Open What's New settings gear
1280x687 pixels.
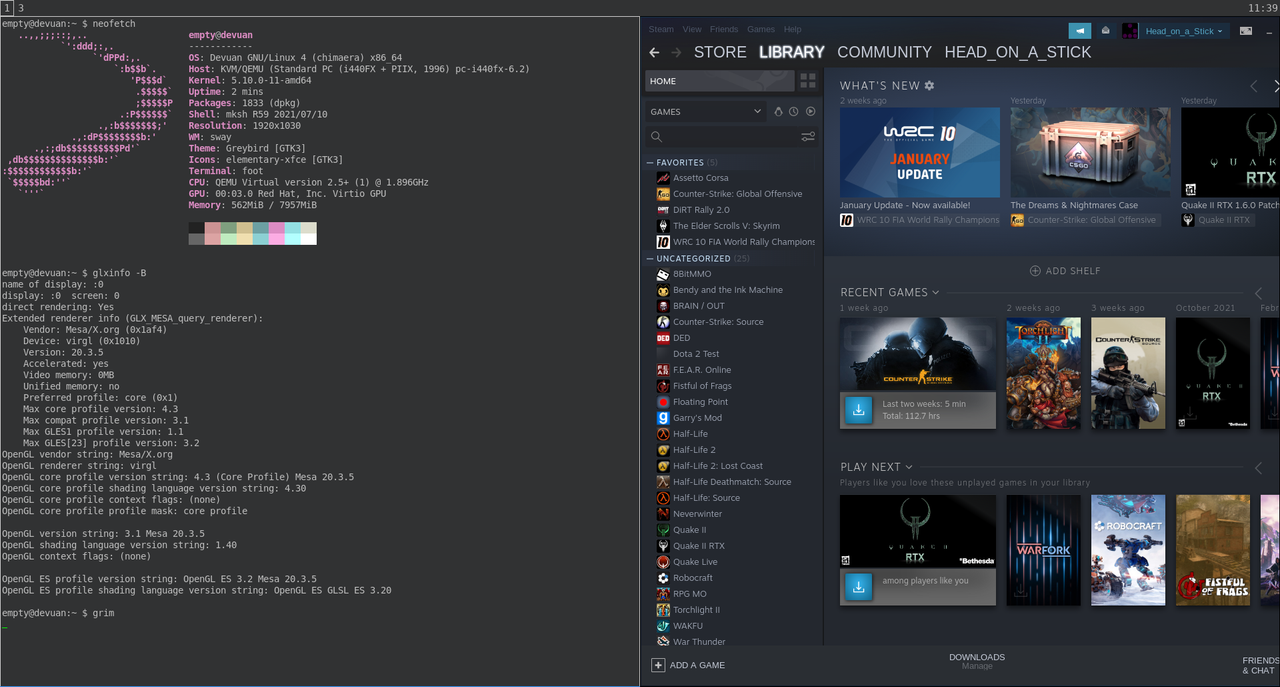click(x=929, y=86)
